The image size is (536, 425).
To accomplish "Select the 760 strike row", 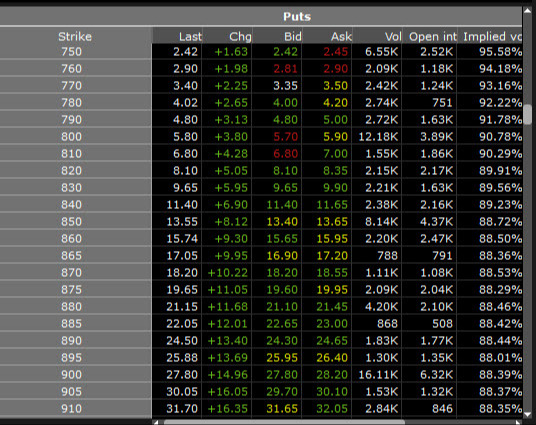I will pyautogui.click(x=261, y=69).
